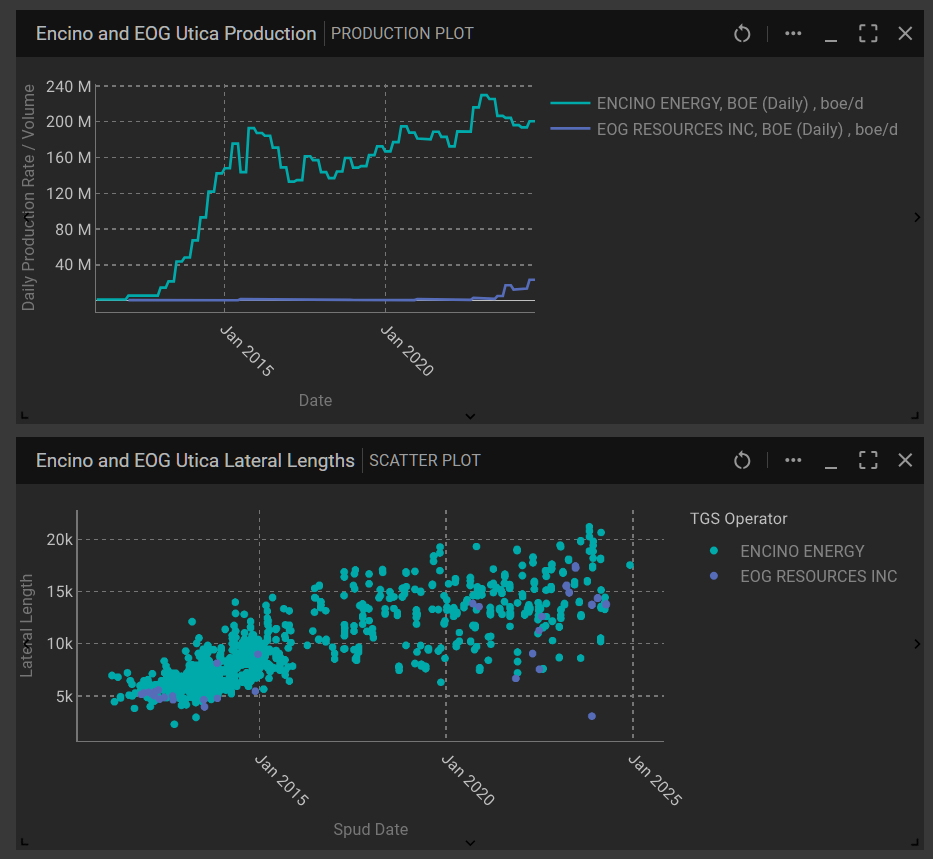Click the "PRODUCTION PLOT" panel type label
Image resolution: width=933 pixels, height=859 pixels.
tap(402, 33)
